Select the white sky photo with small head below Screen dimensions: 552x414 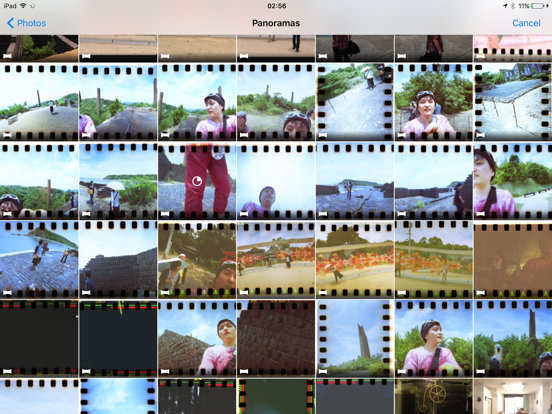276,180
